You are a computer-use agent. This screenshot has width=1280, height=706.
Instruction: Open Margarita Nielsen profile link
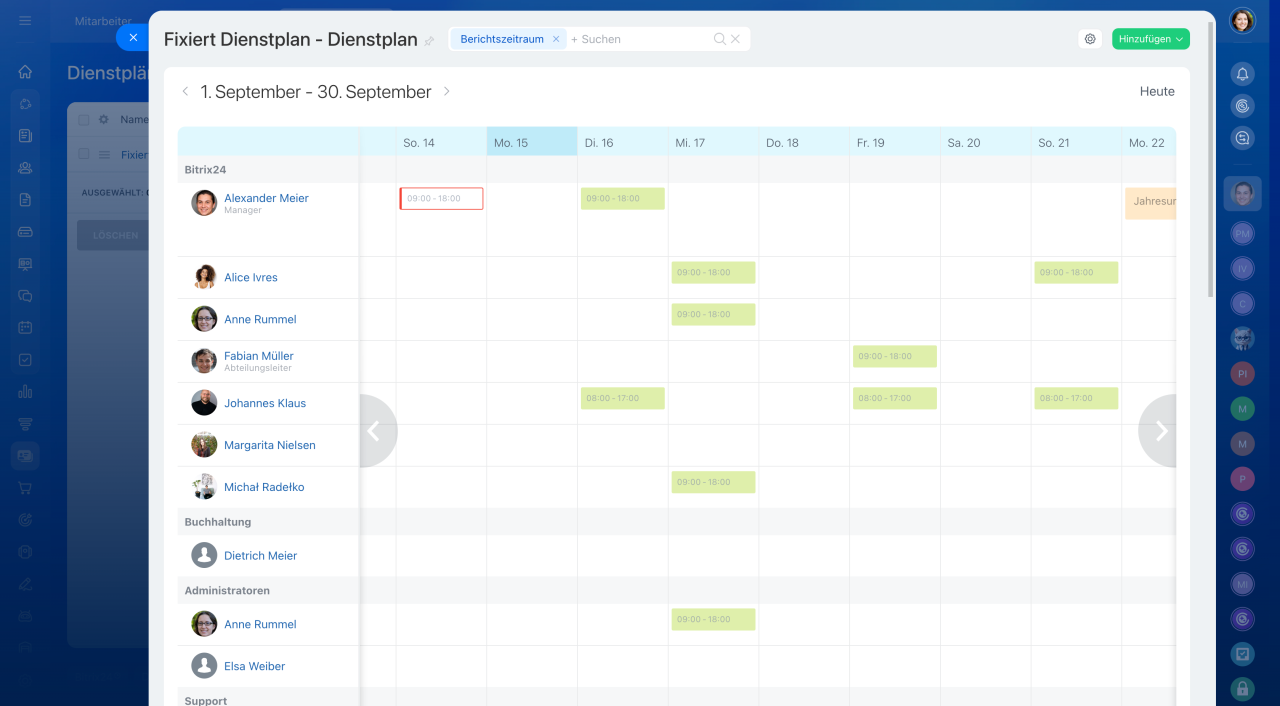click(270, 445)
